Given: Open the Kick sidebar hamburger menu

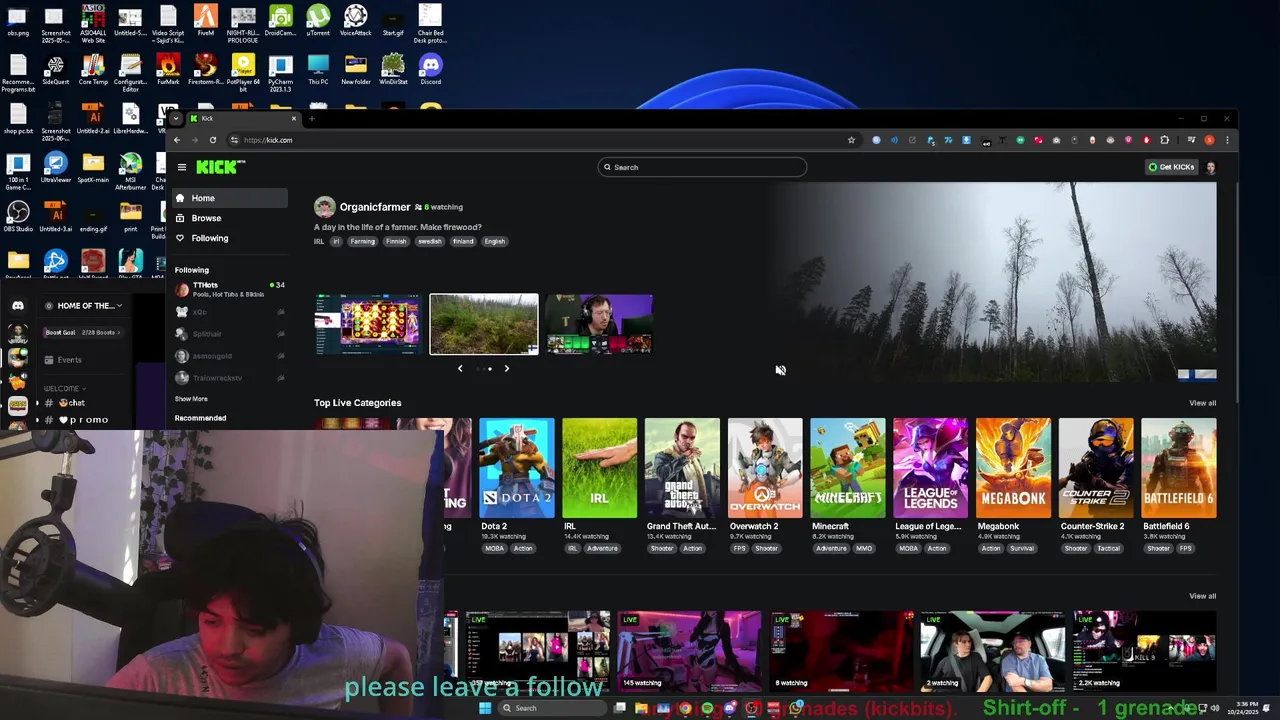Looking at the screenshot, I should (x=181, y=167).
